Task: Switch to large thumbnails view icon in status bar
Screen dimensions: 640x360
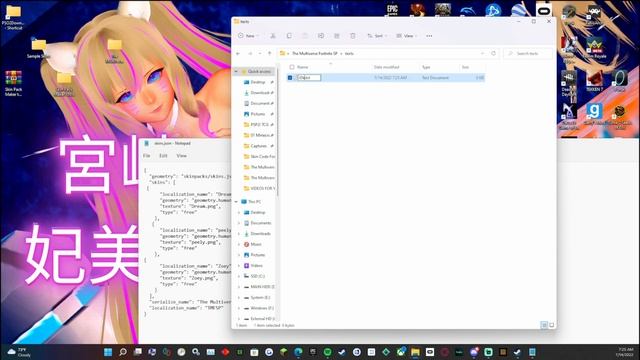Action: (551, 325)
